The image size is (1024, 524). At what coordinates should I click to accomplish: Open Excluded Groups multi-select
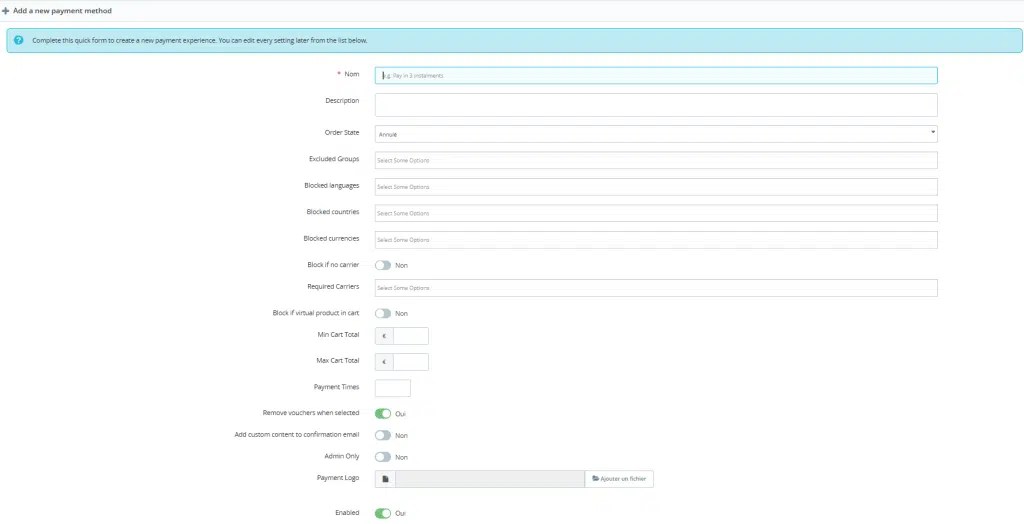(656, 160)
